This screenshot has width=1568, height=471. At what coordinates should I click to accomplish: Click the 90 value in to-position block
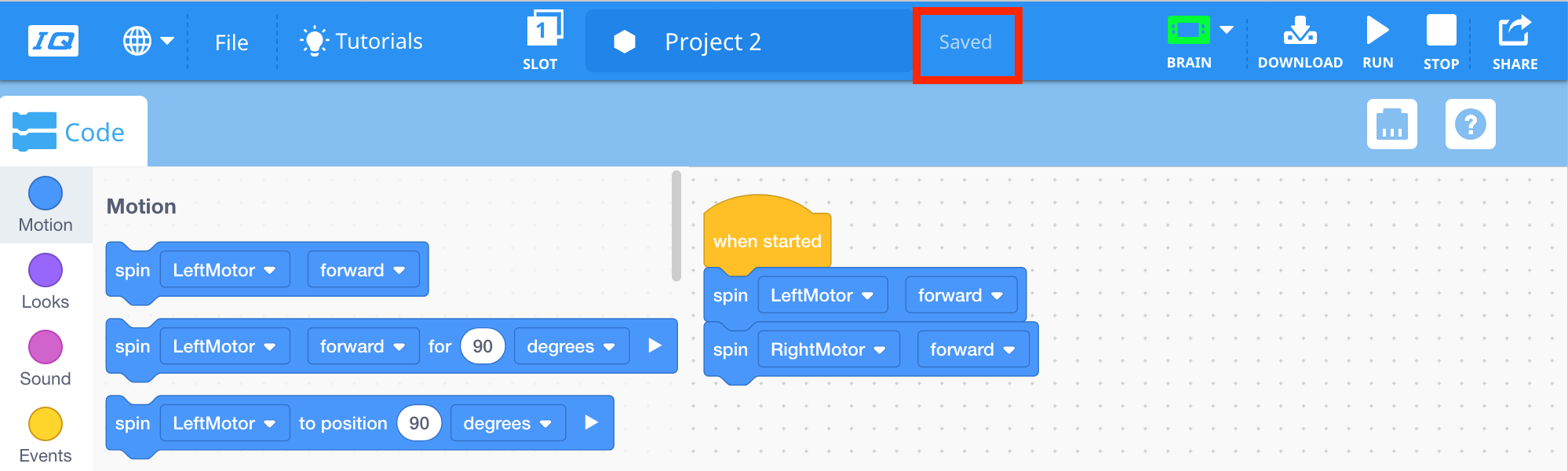click(x=419, y=423)
